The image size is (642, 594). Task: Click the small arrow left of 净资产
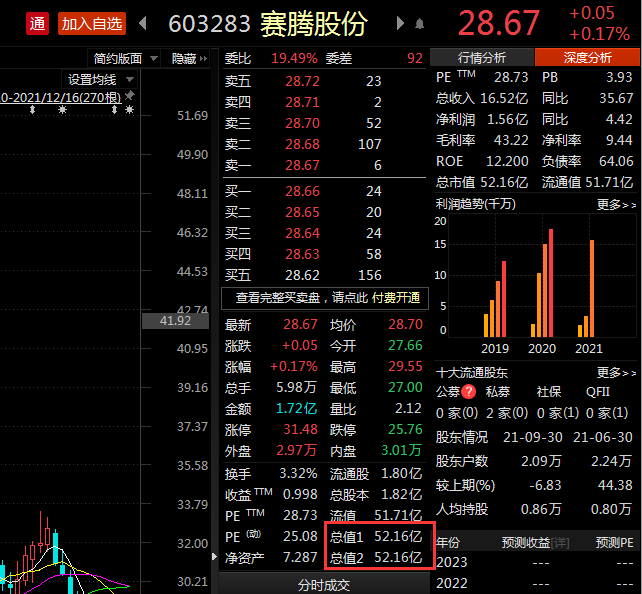pos(215,556)
